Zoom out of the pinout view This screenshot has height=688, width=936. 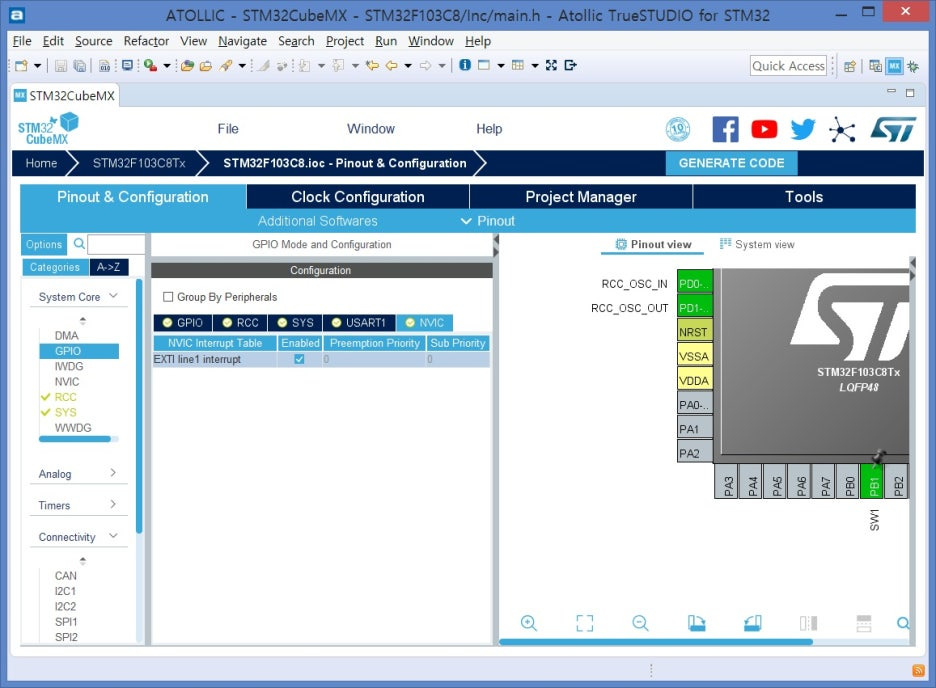(x=640, y=623)
